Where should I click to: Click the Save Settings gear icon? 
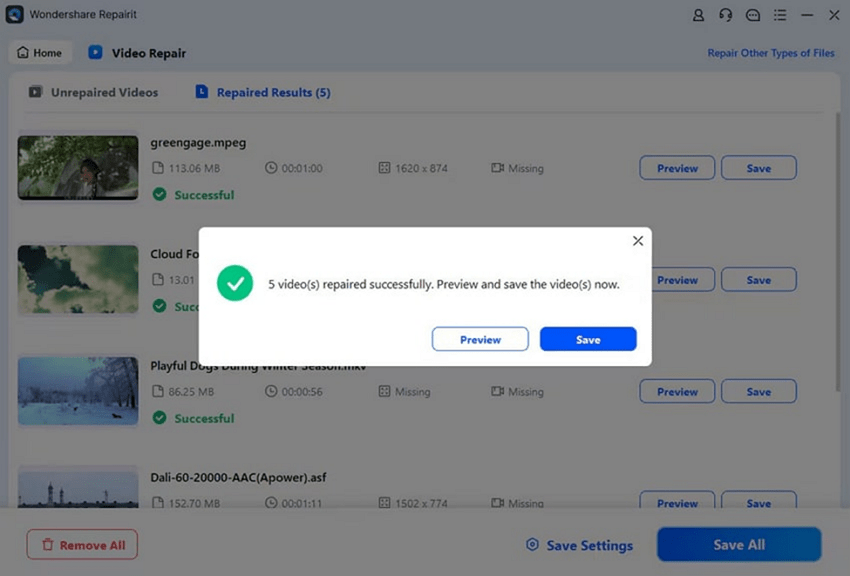532,545
